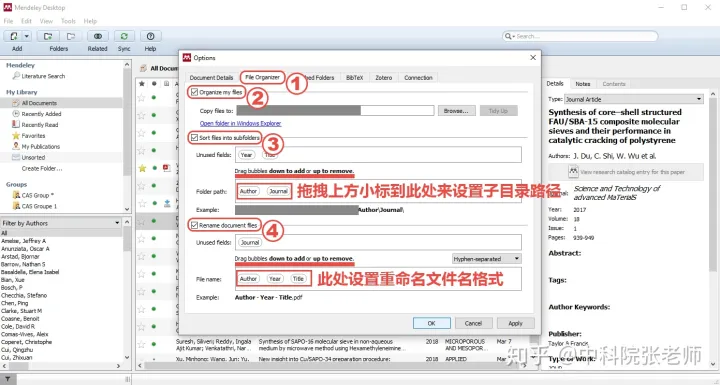This screenshot has height=385, width=720.
Task: Open the Edit menu
Action: point(26,21)
